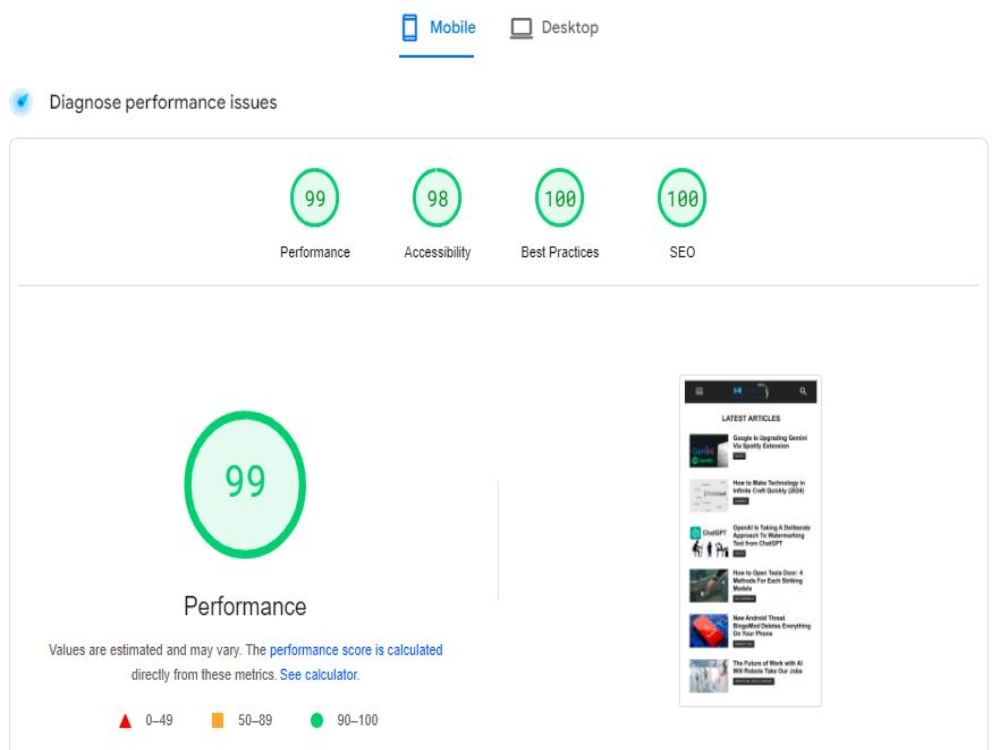The image size is (1000, 750).
Task: Click the '50–89' range label
Action: [x=255, y=720]
